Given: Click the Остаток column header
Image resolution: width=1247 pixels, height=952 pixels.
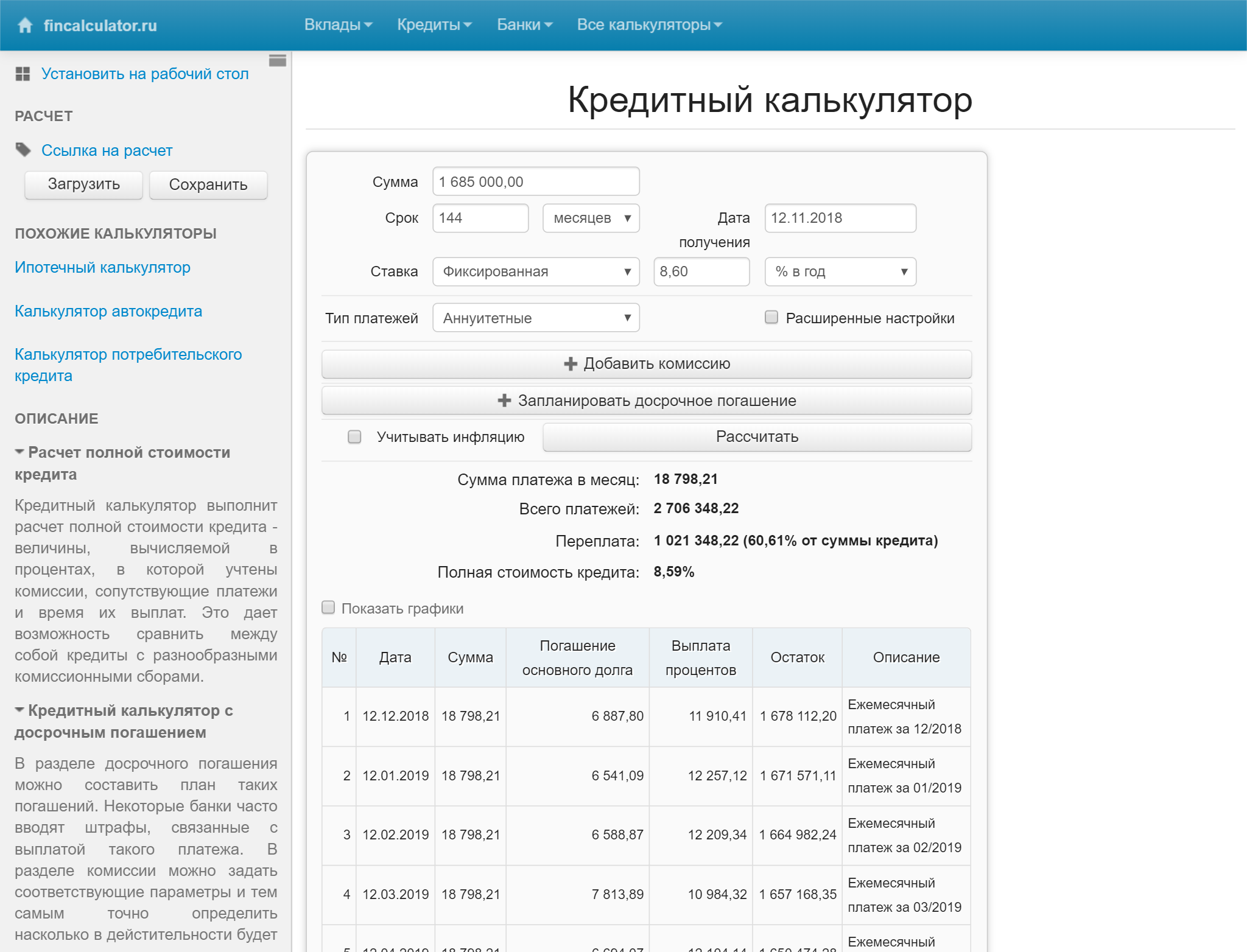Looking at the screenshot, I should [x=797, y=657].
